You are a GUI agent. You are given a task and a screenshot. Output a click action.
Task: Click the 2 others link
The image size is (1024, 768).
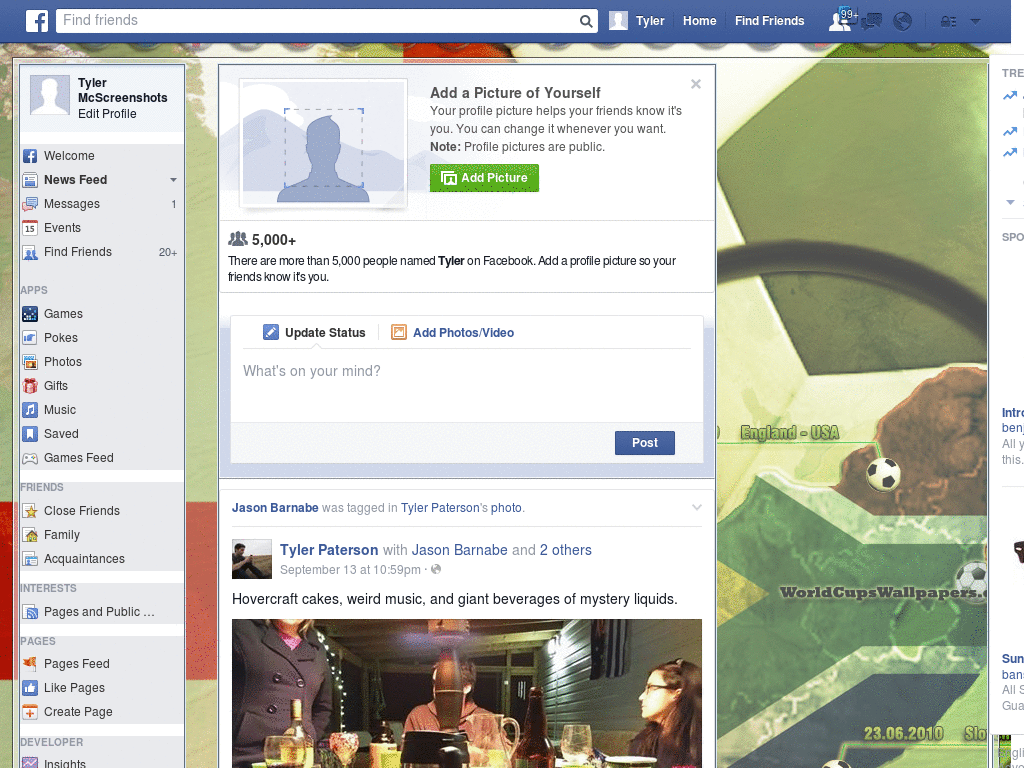566,550
